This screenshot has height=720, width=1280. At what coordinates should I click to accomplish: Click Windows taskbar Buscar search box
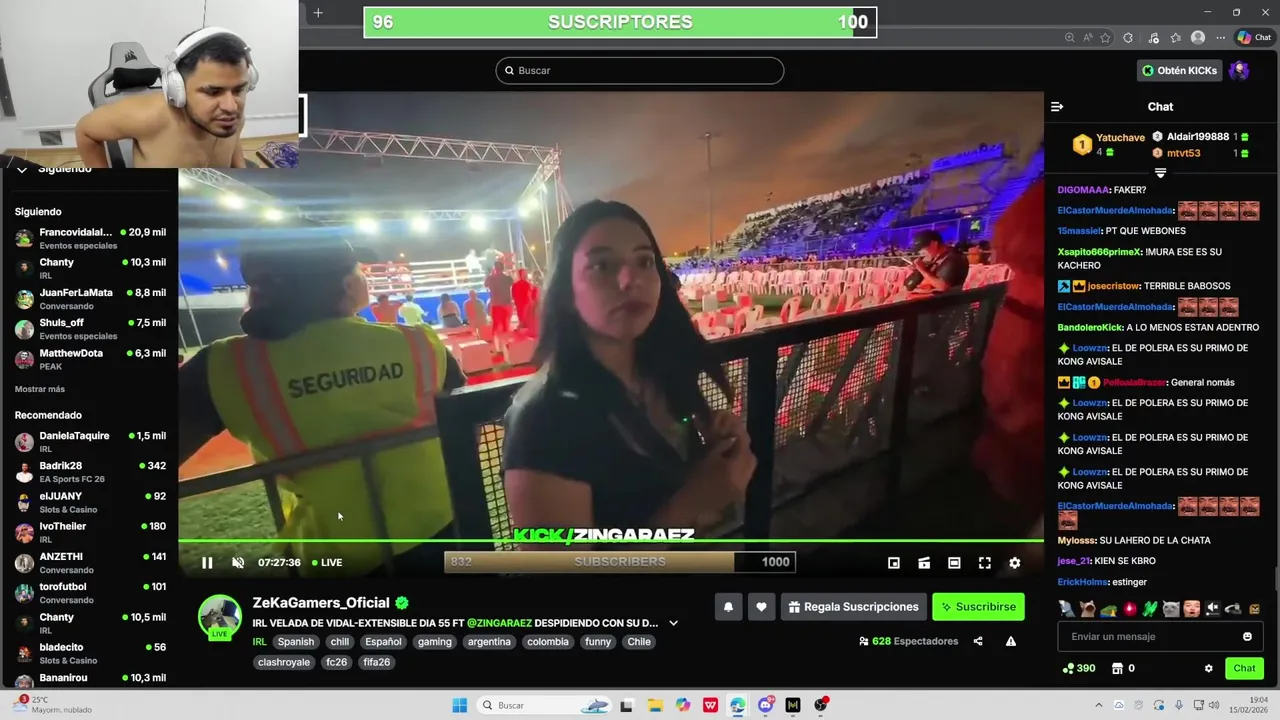click(x=542, y=705)
